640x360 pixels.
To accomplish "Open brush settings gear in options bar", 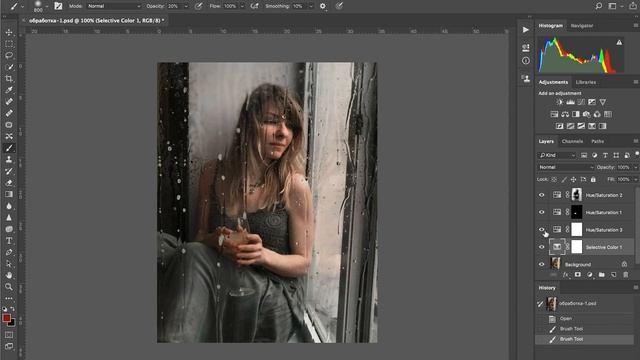I will [322, 6].
